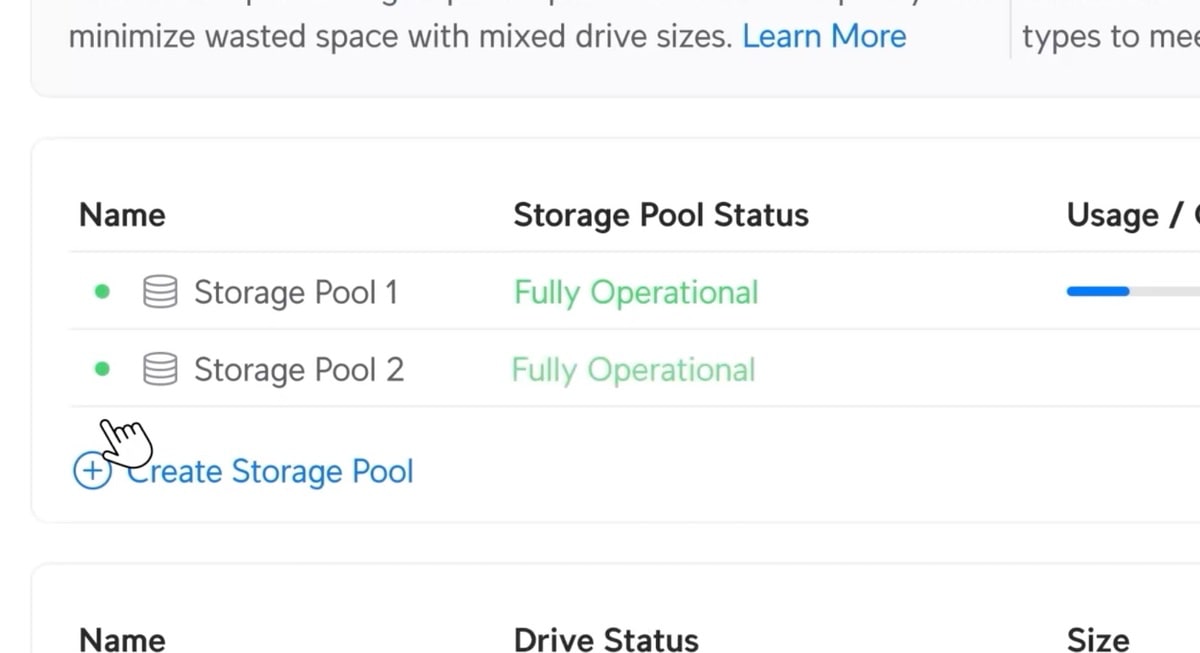Click Name column header in drive table
The image size is (1200, 653).
click(x=122, y=639)
